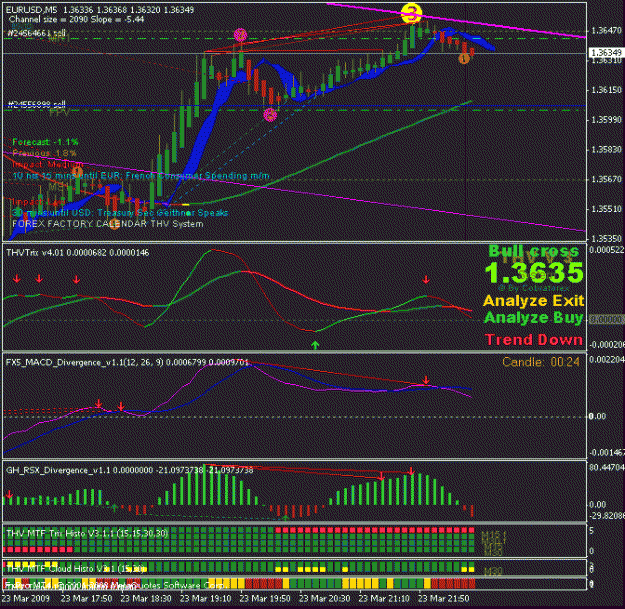Click the 23 Mar 21:10 time label
The image size is (625, 609).
click(384, 598)
